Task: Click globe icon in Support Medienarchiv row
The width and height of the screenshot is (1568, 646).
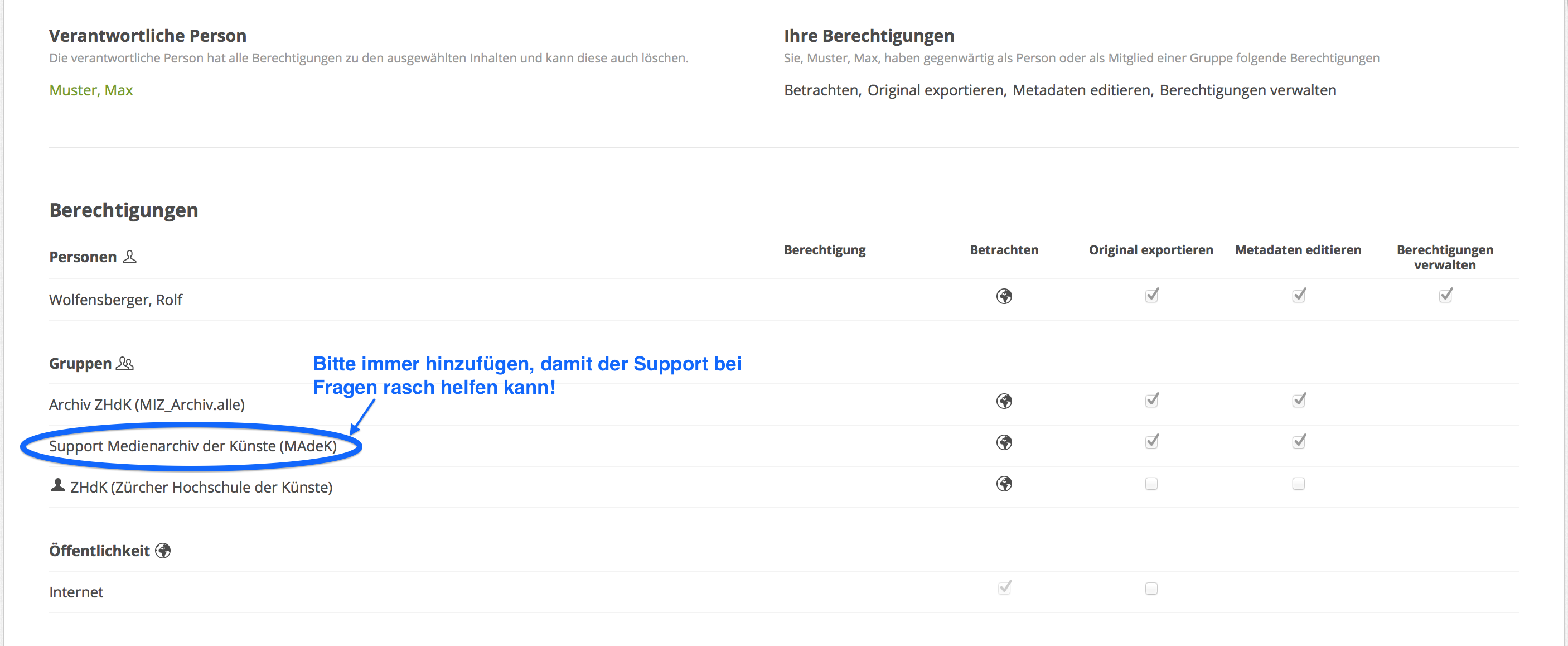Action: [1004, 442]
